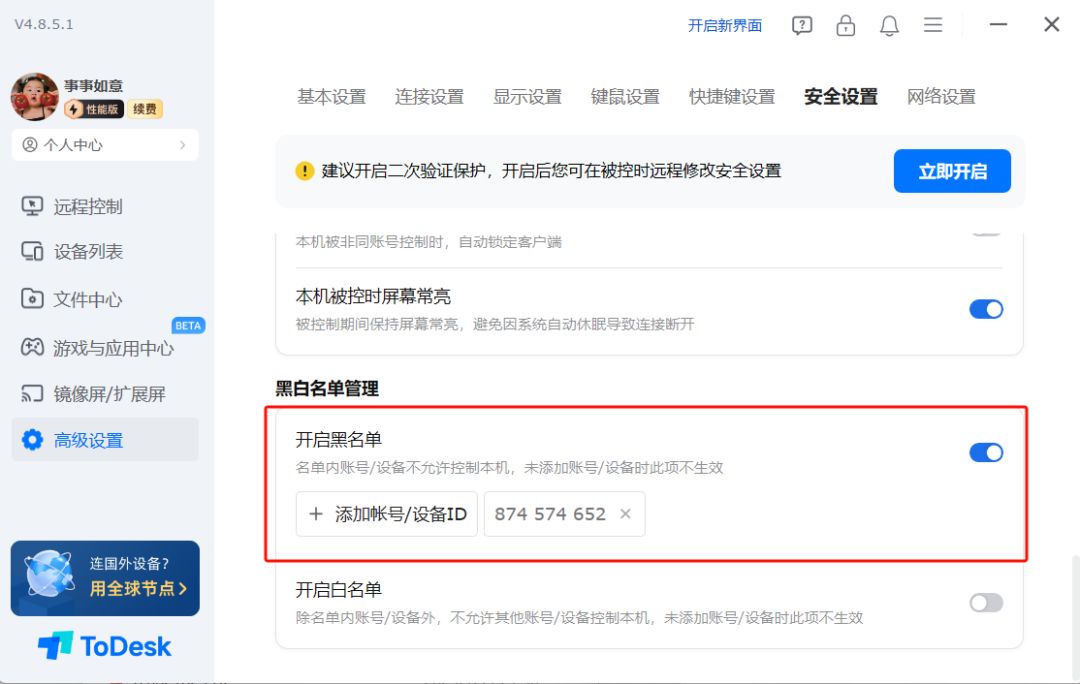The image size is (1080, 684).
Task: Switch to 键鼠设置 tab
Action: 625,96
